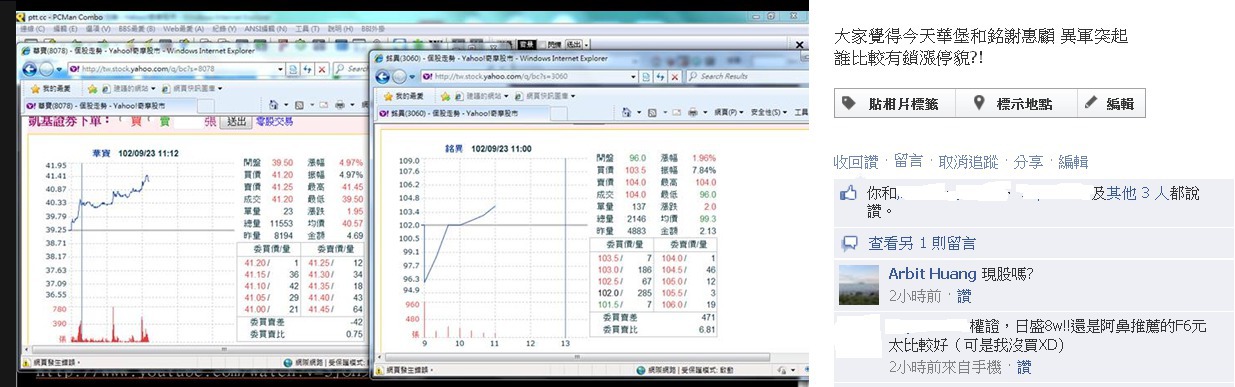The image size is (1235, 387).
Task: Click the refresh icon in the 3060 browser window
Action: tap(661, 76)
